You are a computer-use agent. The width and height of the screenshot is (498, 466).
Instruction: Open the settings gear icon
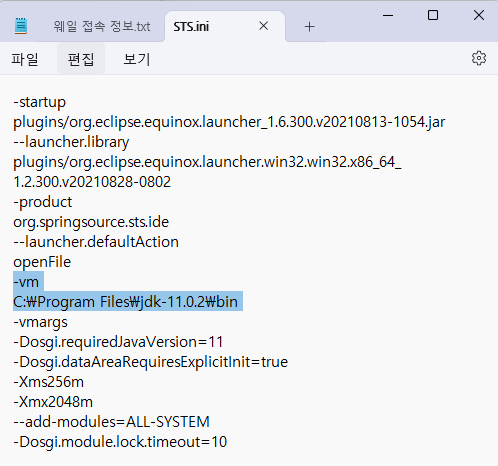pyautogui.click(x=479, y=58)
